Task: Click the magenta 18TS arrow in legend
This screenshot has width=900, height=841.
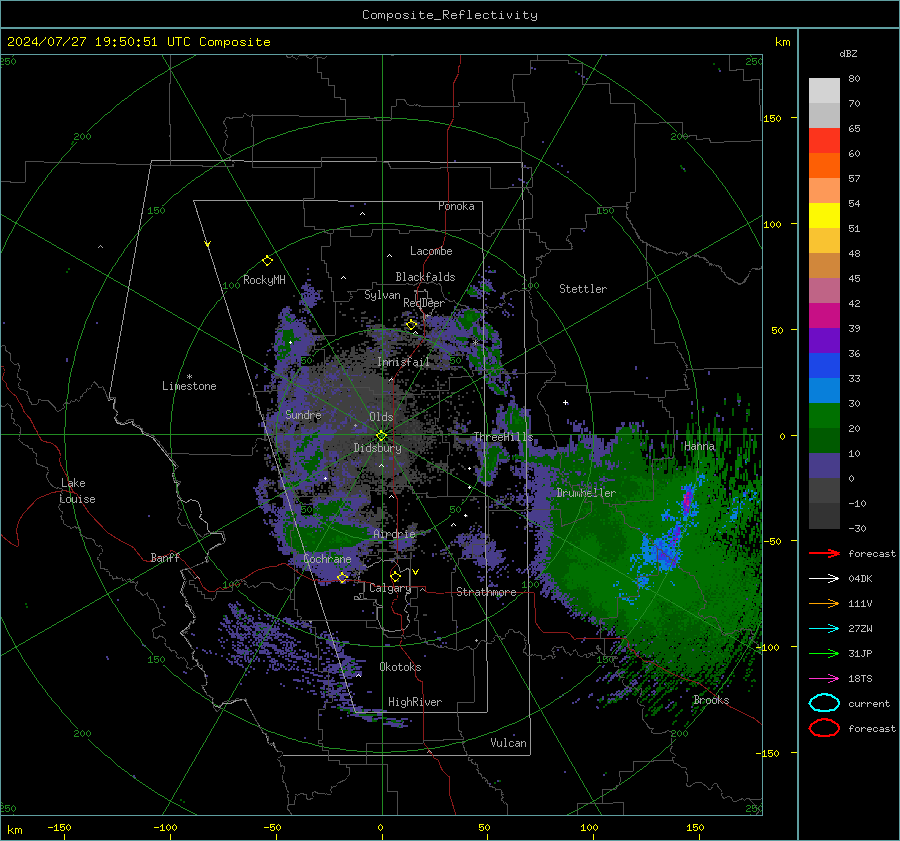Action: (824, 679)
